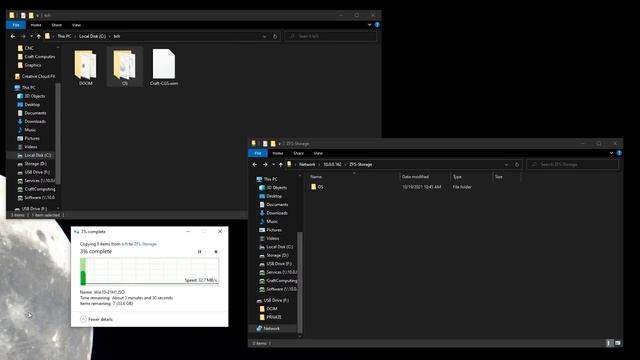Open View tab in ZFS-Storage window

[x=318, y=153]
